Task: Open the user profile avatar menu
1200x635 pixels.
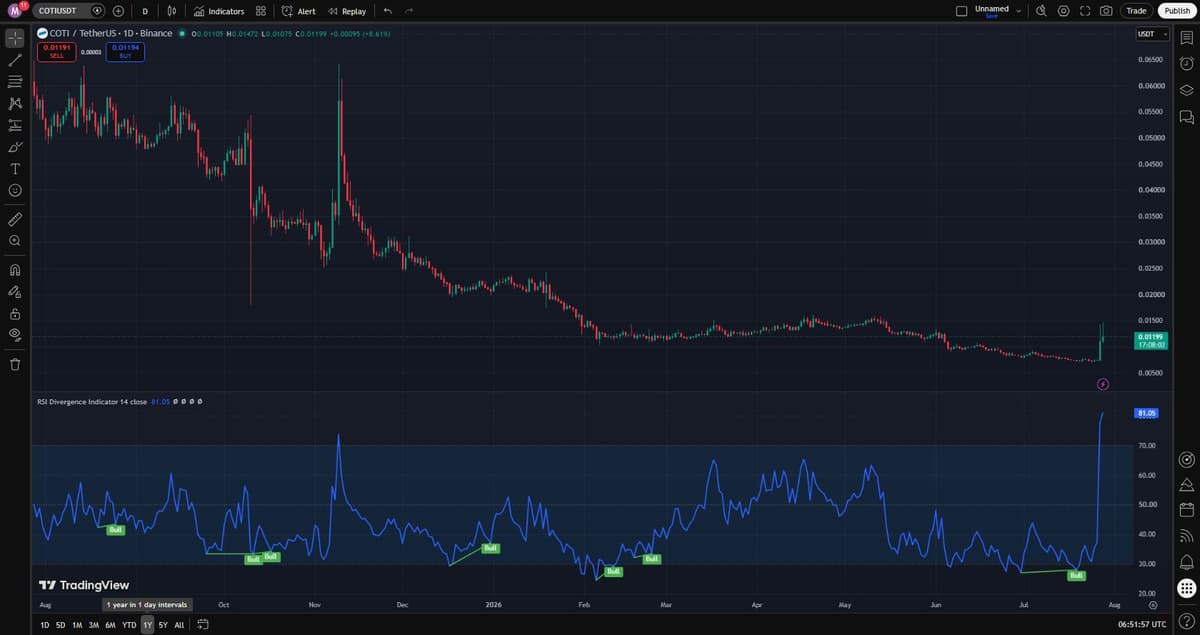Action: point(15,11)
